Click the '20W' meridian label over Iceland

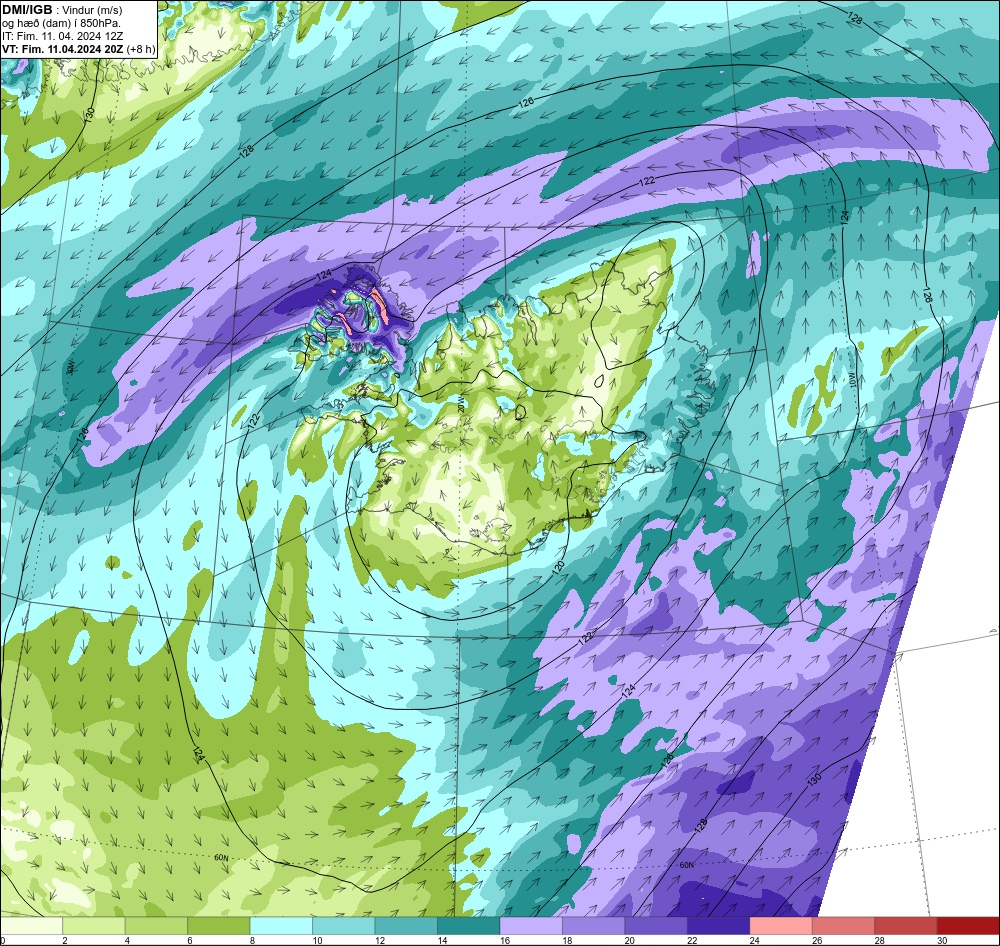[x=461, y=405]
